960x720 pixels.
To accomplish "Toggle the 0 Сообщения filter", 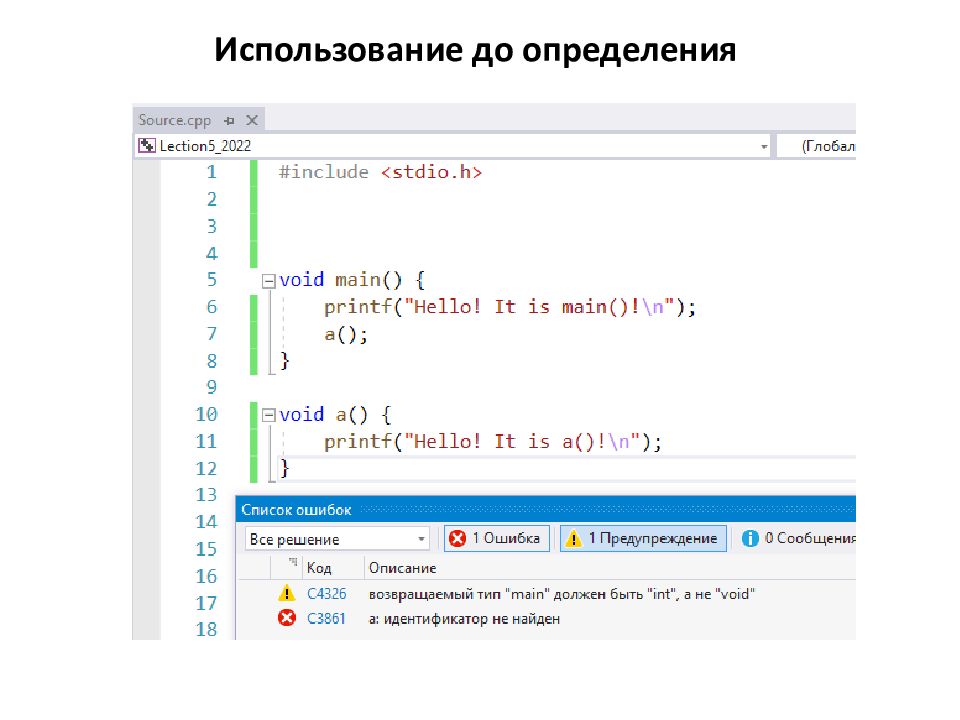I will 798,538.
